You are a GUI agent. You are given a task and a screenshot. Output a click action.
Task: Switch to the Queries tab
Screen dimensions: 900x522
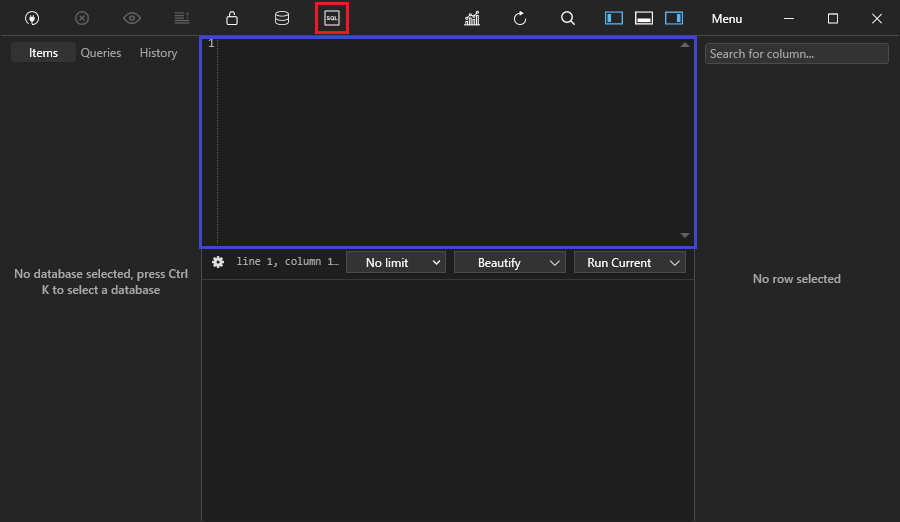[x=101, y=52]
